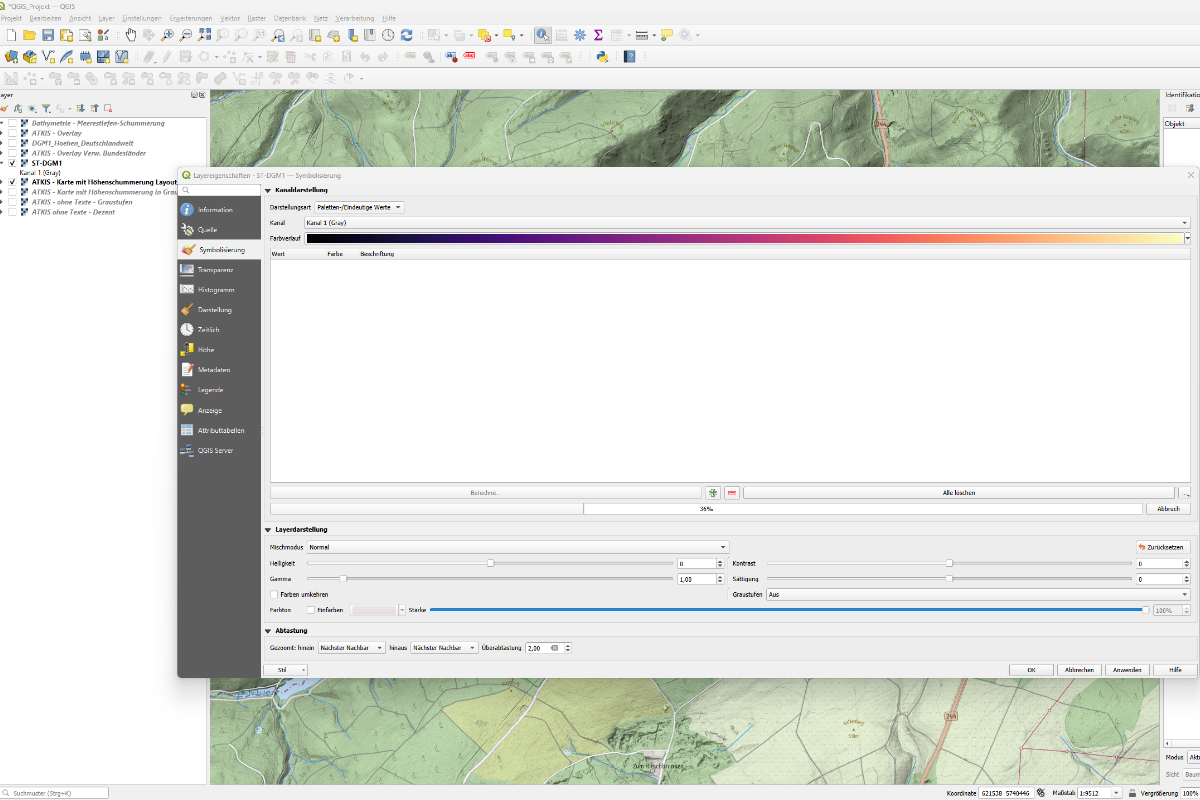Enable visibility of the ATKIS - Overlay layer
Screen dimensions: 1200x800
(x=11, y=132)
